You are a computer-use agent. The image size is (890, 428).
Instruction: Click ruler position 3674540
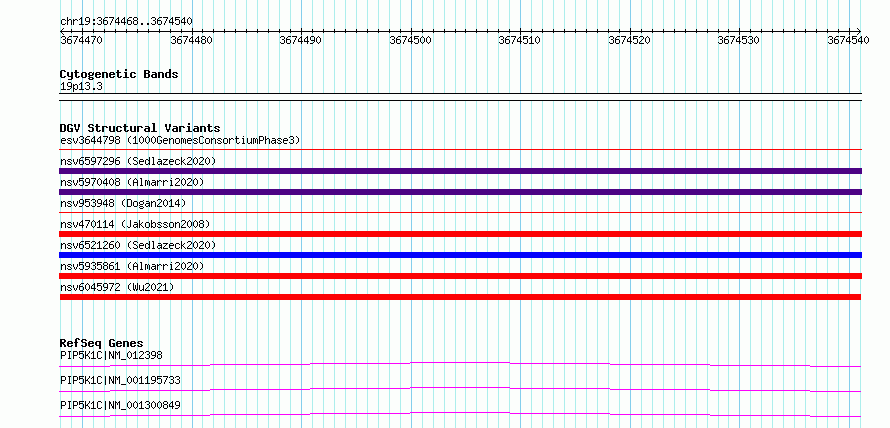(849, 40)
